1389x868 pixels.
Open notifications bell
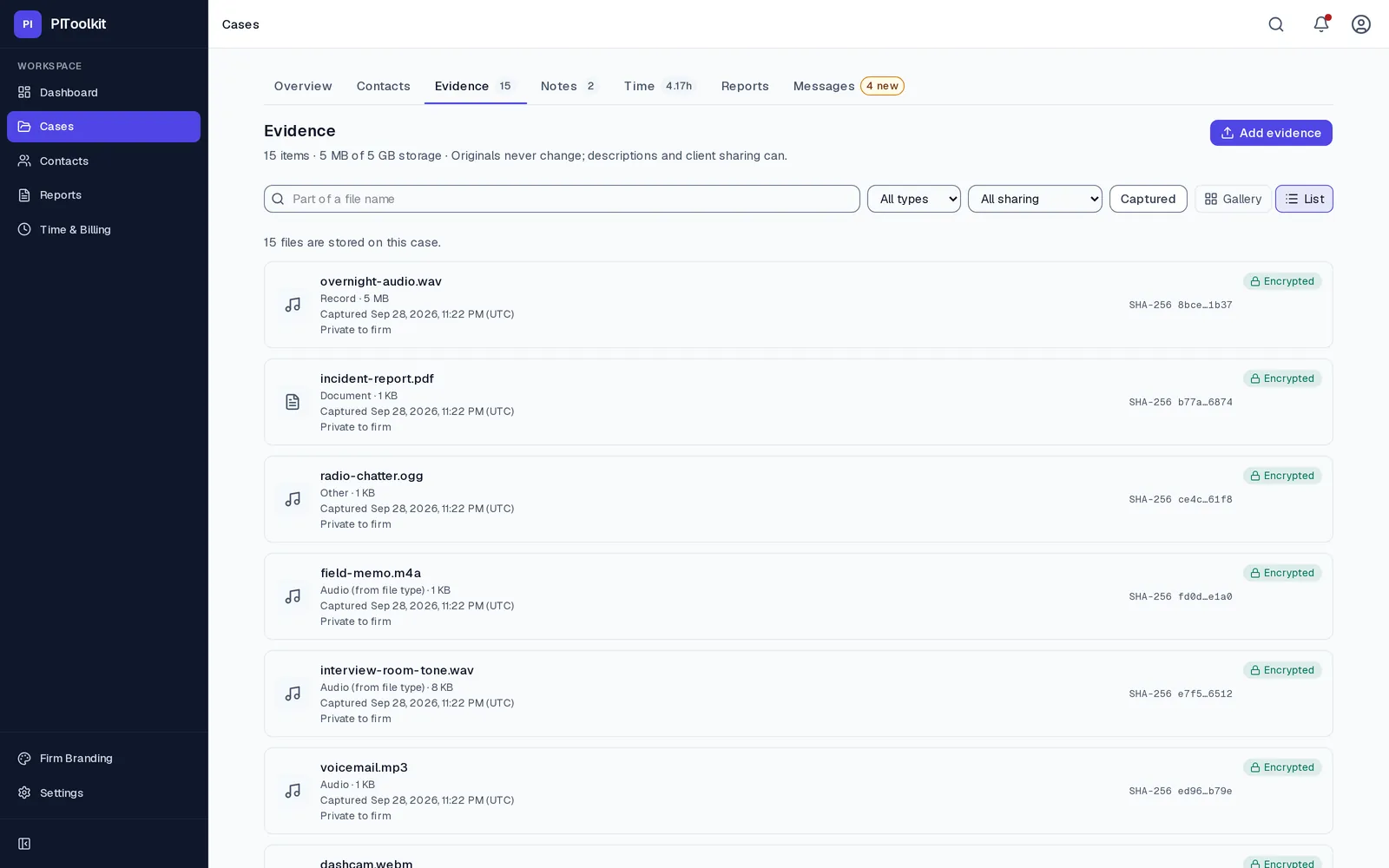[x=1321, y=24]
